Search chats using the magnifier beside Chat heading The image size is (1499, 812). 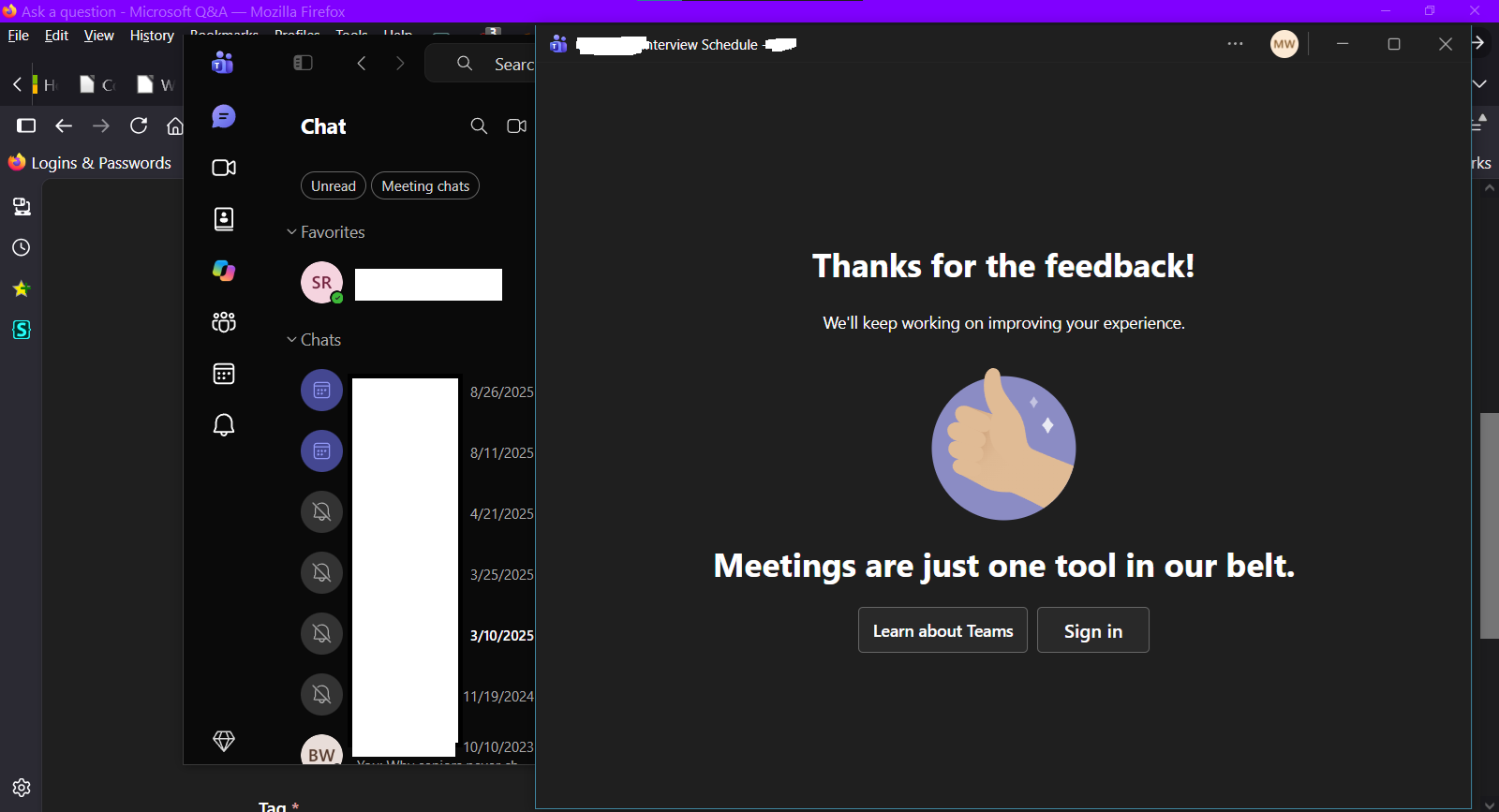coord(479,126)
